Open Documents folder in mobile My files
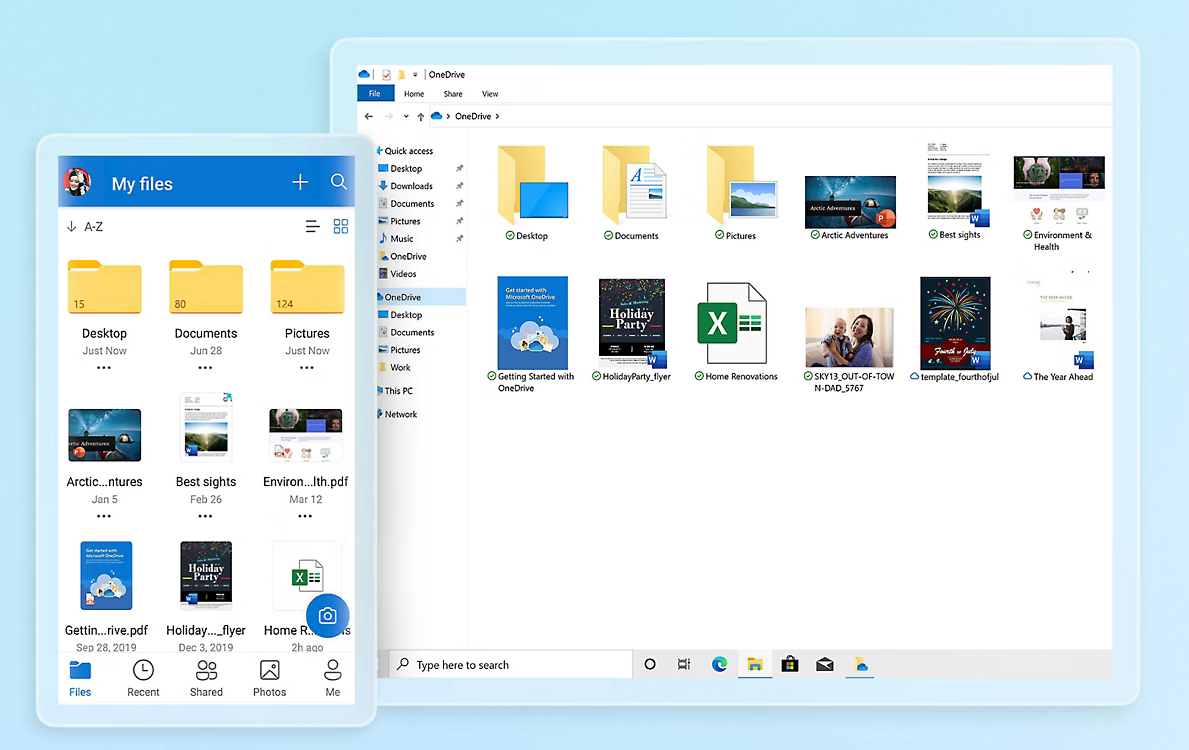The width and height of the screenshot is (1189, 750). click(206, 287)
